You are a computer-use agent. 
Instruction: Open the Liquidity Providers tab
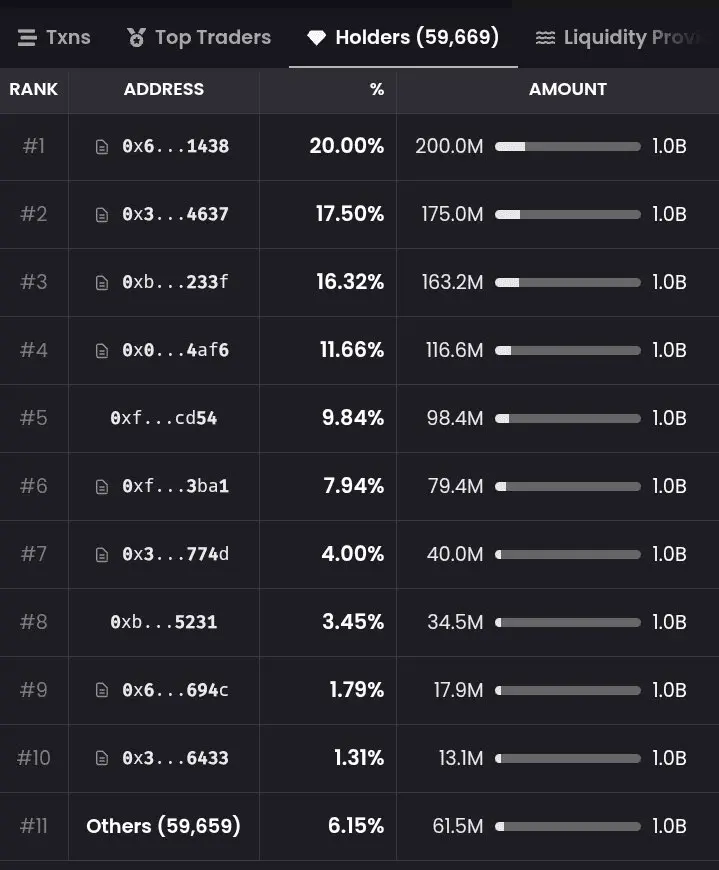616,38
